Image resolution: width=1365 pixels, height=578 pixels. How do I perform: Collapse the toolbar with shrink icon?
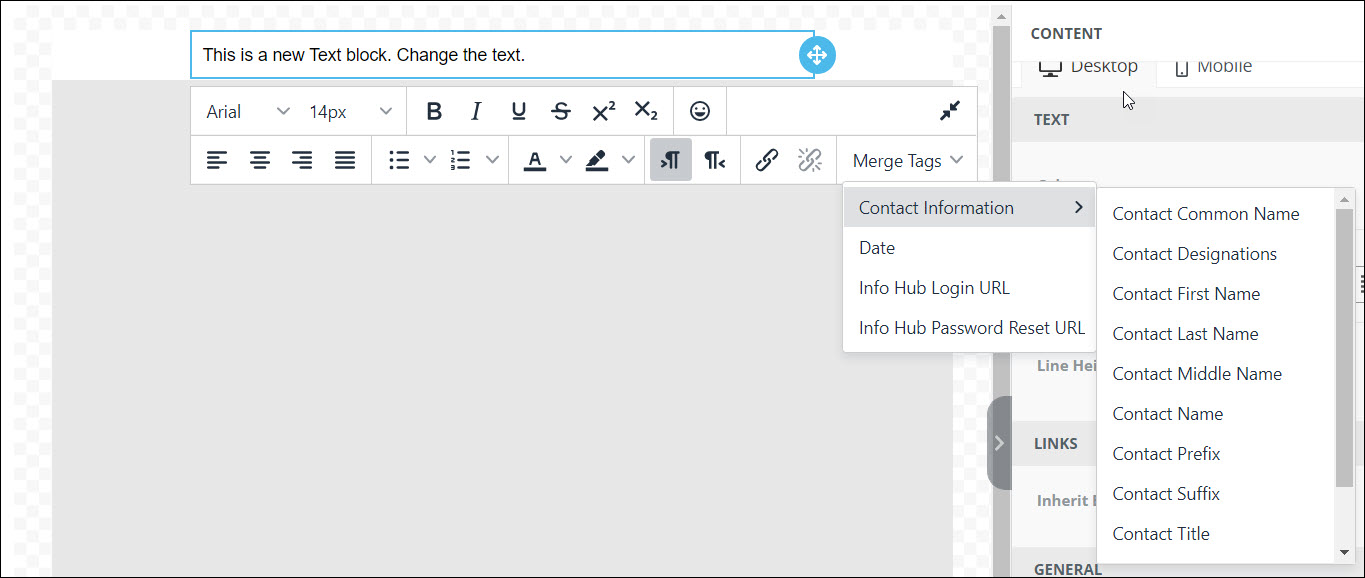click(949, 112)
